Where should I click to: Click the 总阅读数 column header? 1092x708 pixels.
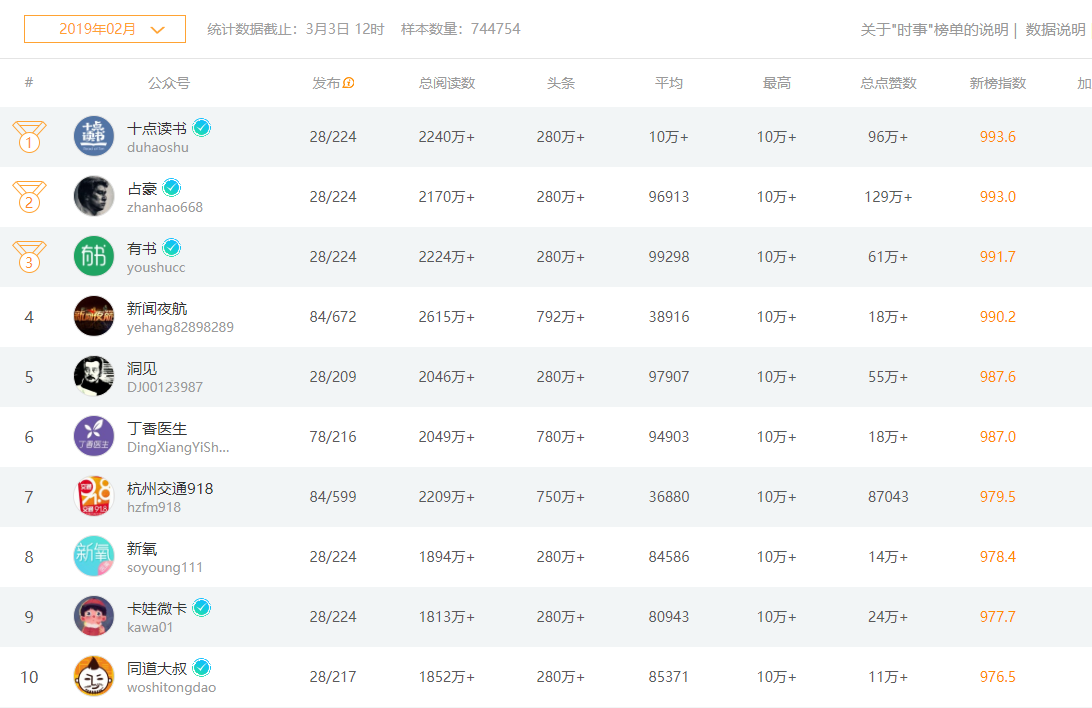point(446,83)
